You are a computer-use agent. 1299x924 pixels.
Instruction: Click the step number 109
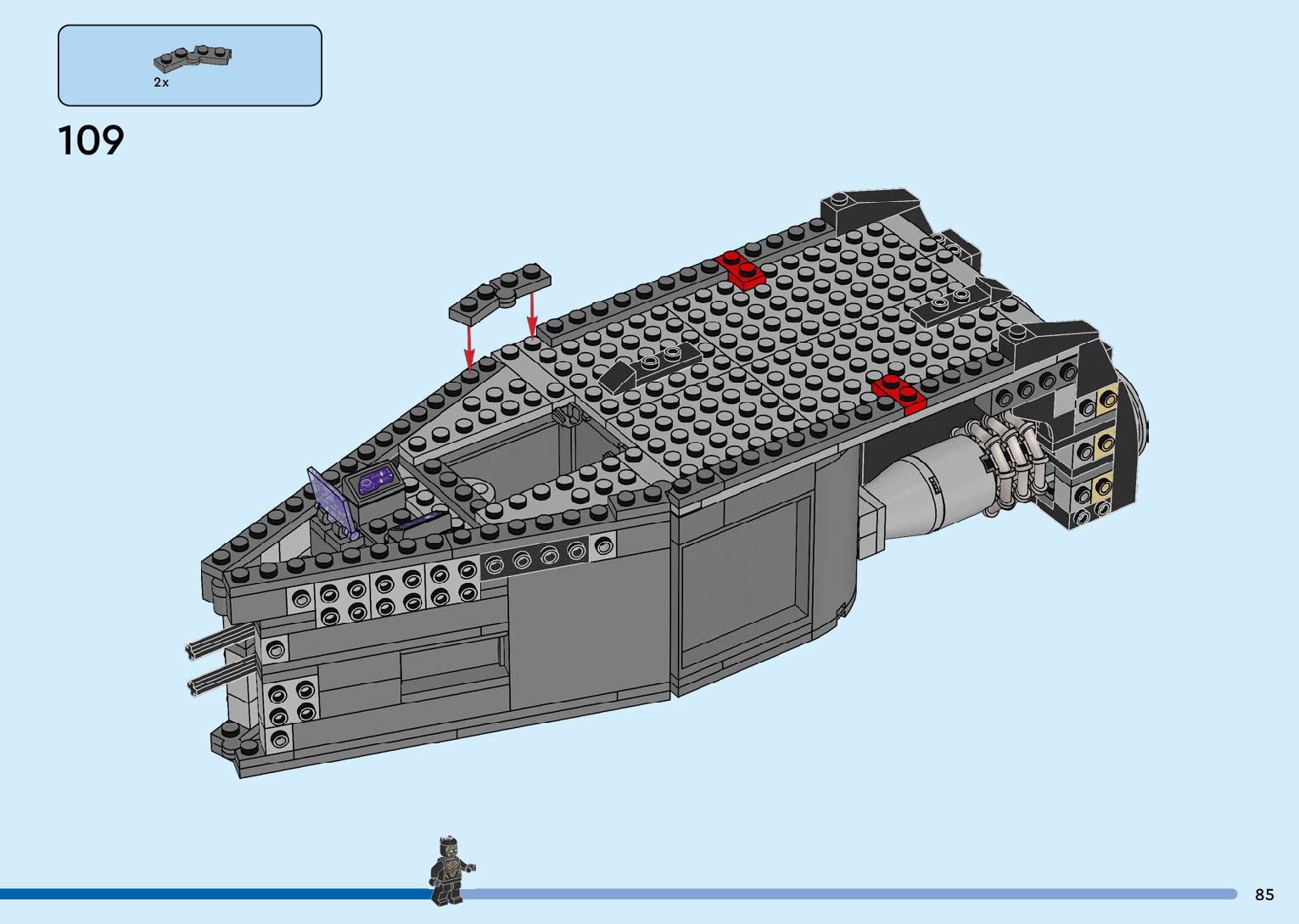[x=91, y=140]
